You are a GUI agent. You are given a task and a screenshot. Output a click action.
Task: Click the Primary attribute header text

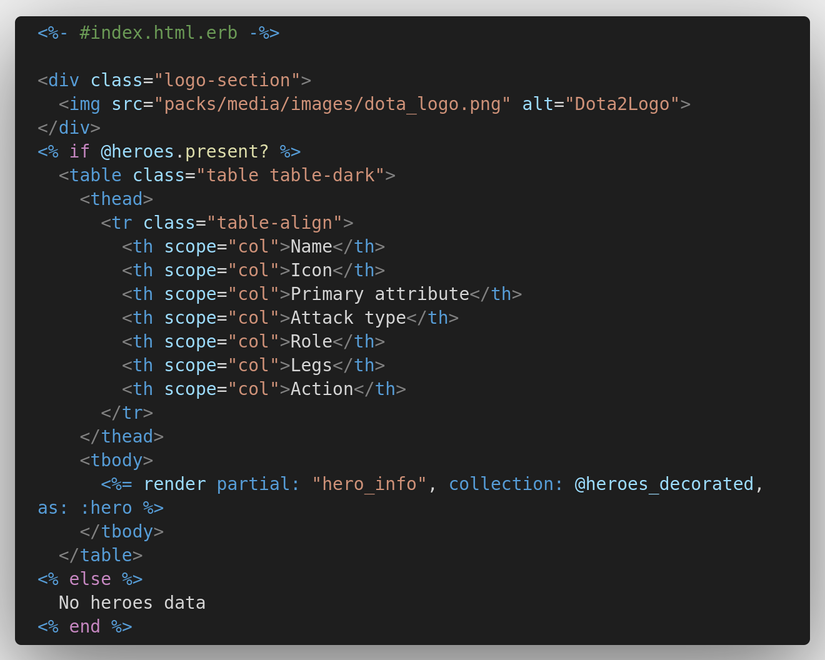click(x=380, y=294)
